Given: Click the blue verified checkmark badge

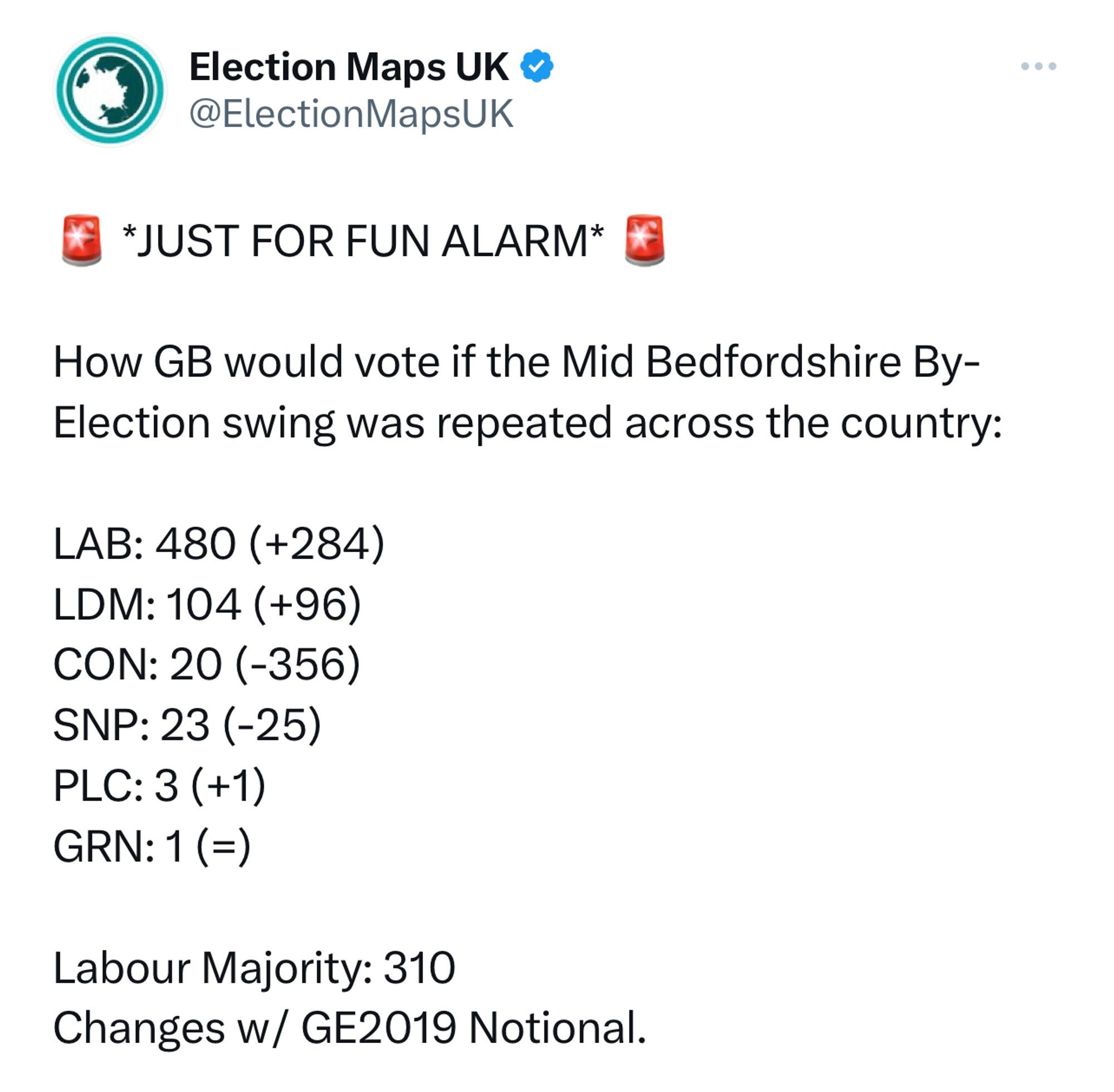Looking at the screenshot, I should tap(536, 66).
